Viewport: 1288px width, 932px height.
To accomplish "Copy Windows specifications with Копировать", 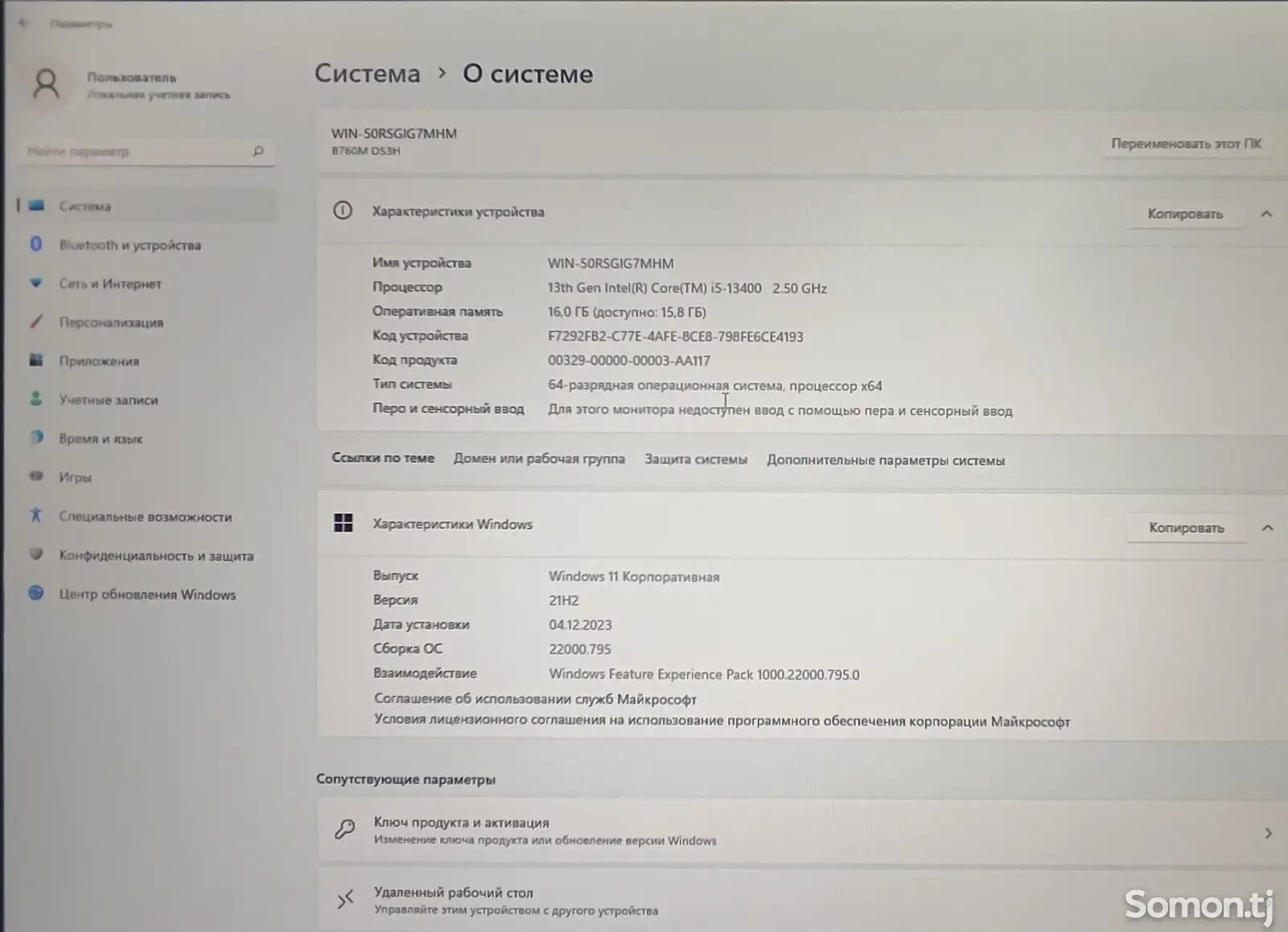I will (1186, 527).
